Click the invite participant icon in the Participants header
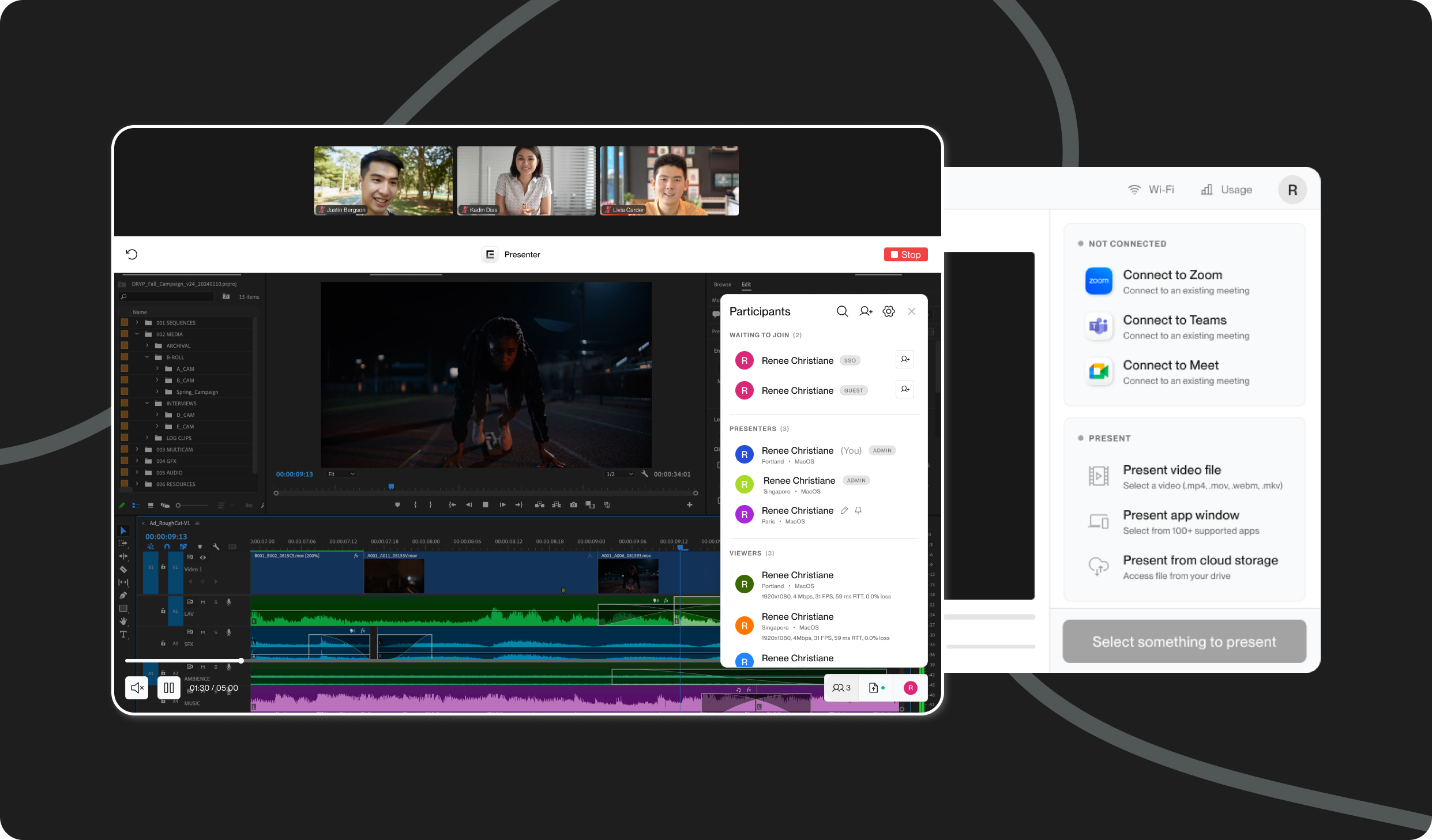The image size is (1432, 840). (866, 311)
